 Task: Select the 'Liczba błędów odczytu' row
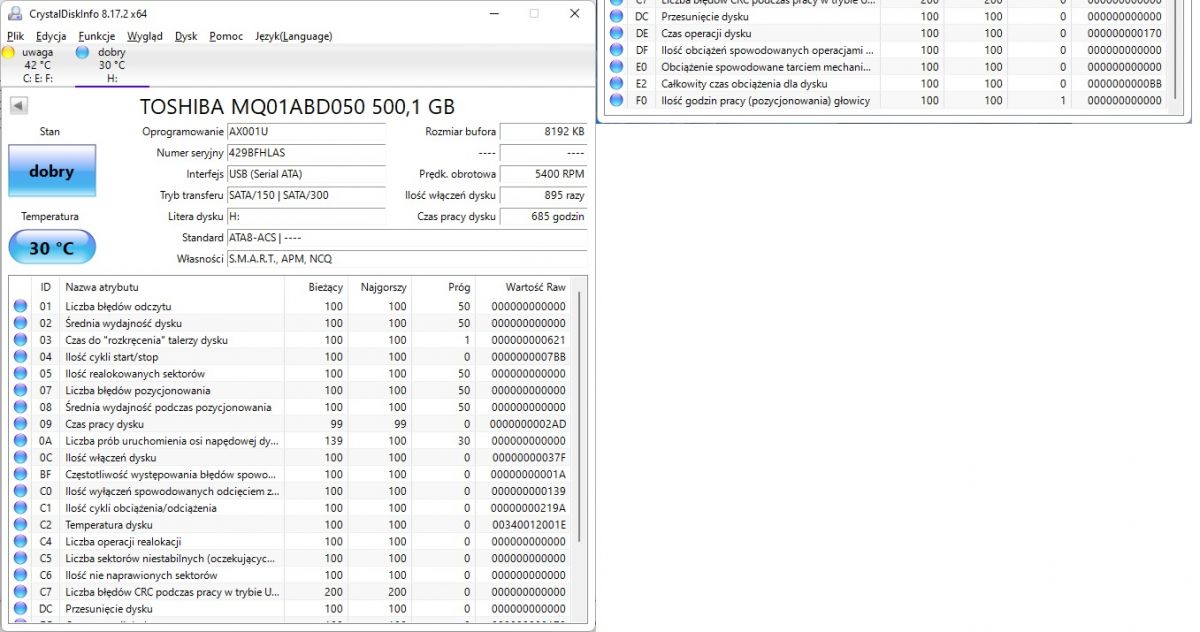pyautogui.click(x=290, y=306)
